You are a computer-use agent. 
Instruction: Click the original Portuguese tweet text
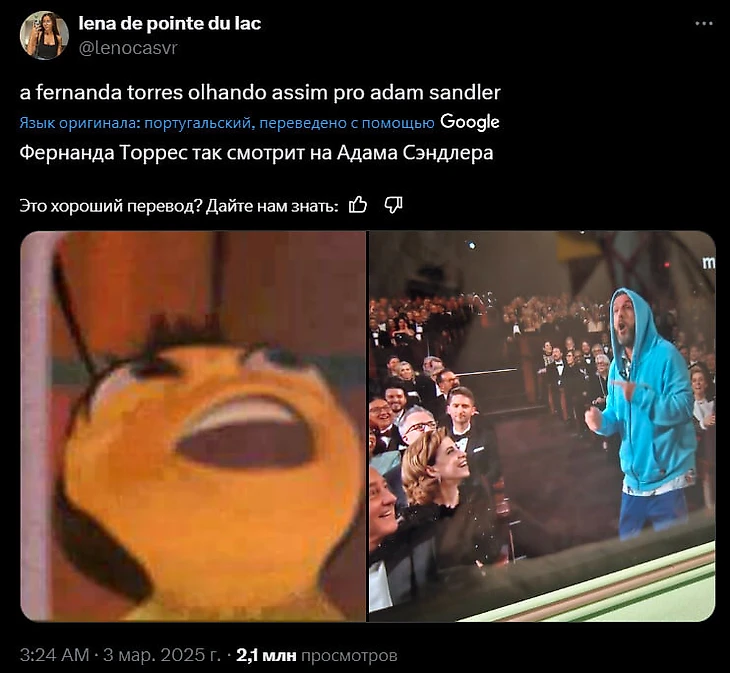(x=260, y=93)
